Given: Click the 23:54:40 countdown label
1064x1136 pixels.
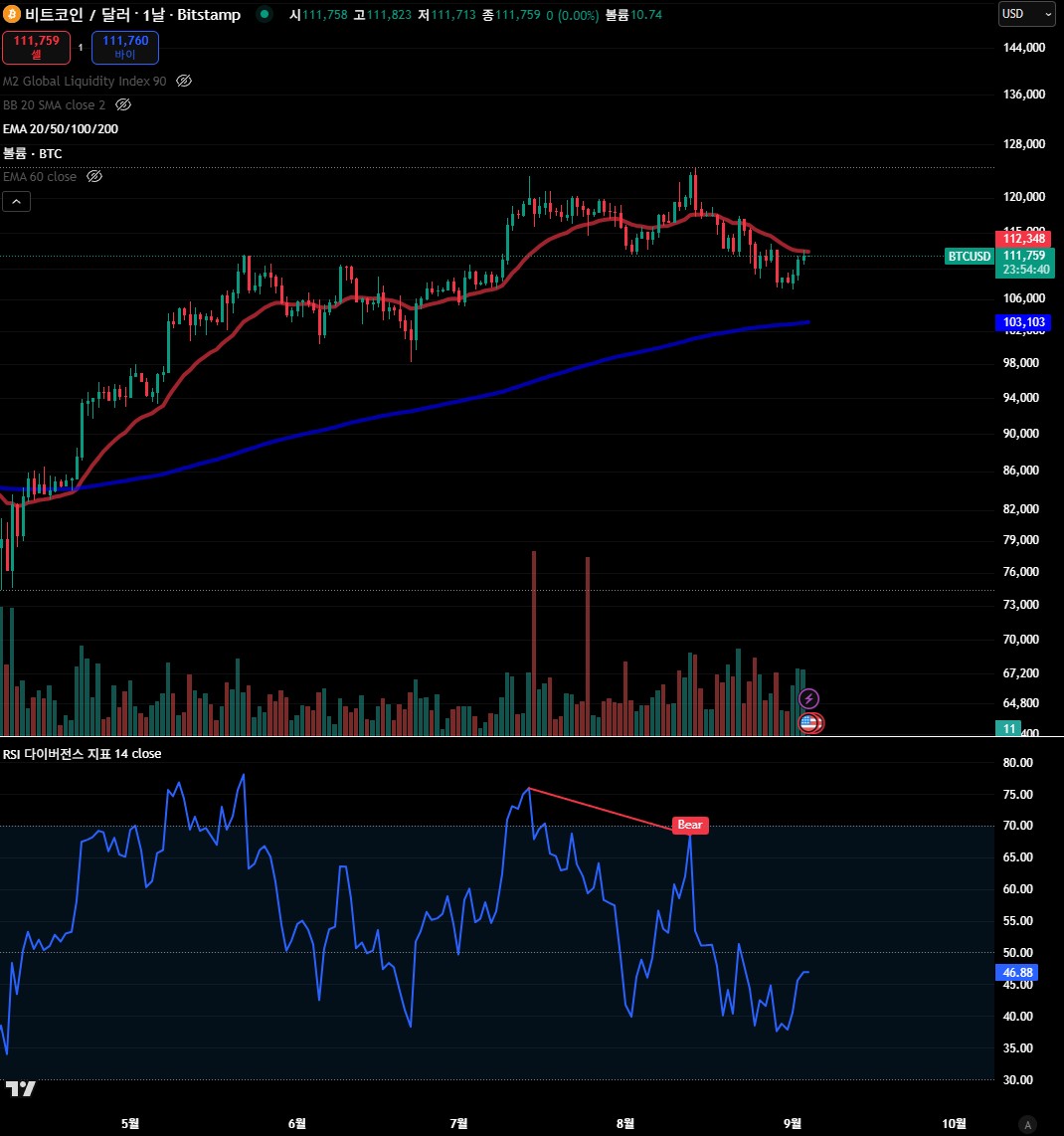Looking at the screenshot, I should 1025,270.
